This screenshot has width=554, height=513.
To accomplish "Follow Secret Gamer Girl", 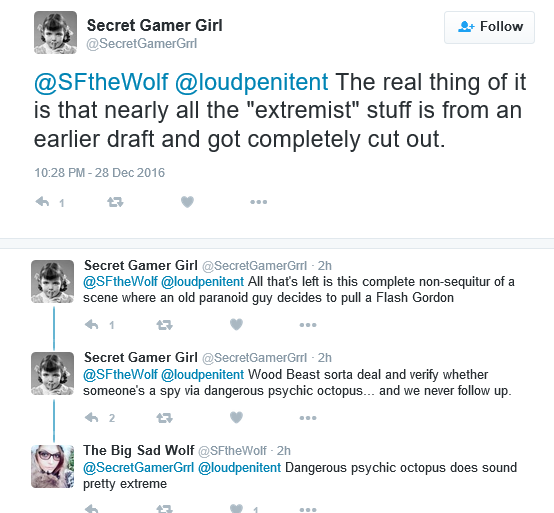I will pyautogui.click(x=489, y=27).
